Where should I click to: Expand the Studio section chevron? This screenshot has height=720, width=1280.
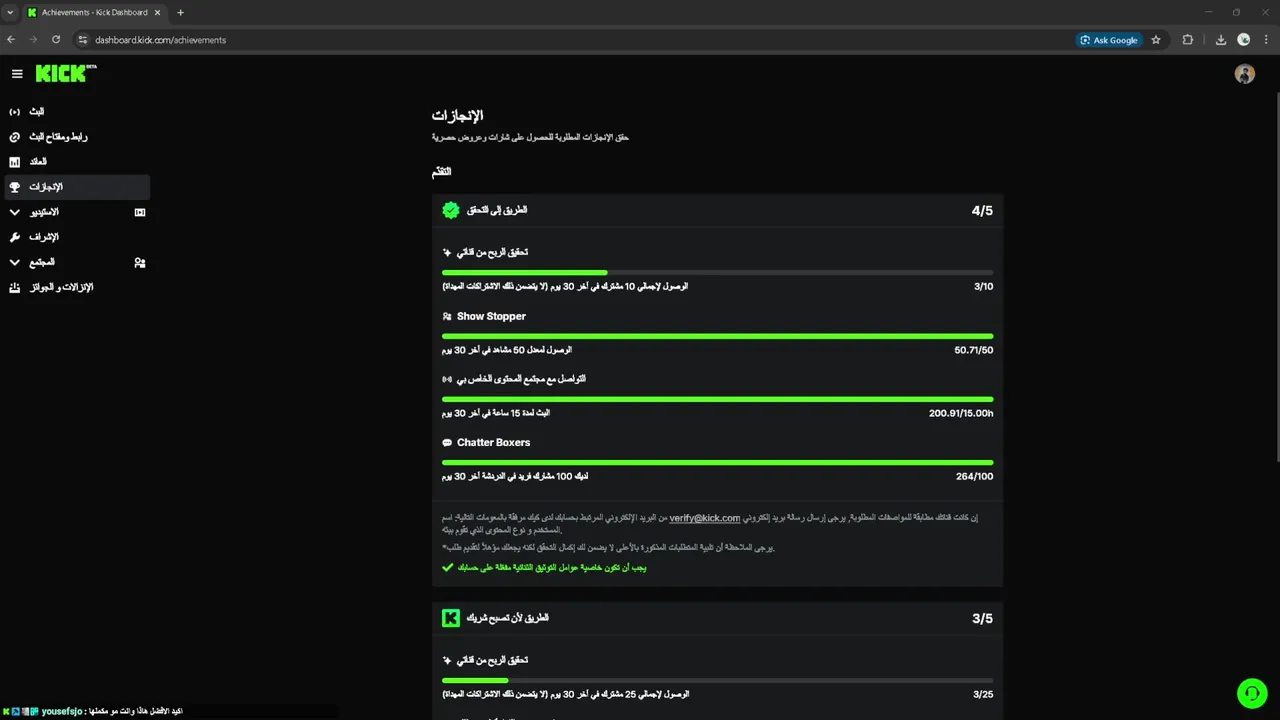(14, 212)
